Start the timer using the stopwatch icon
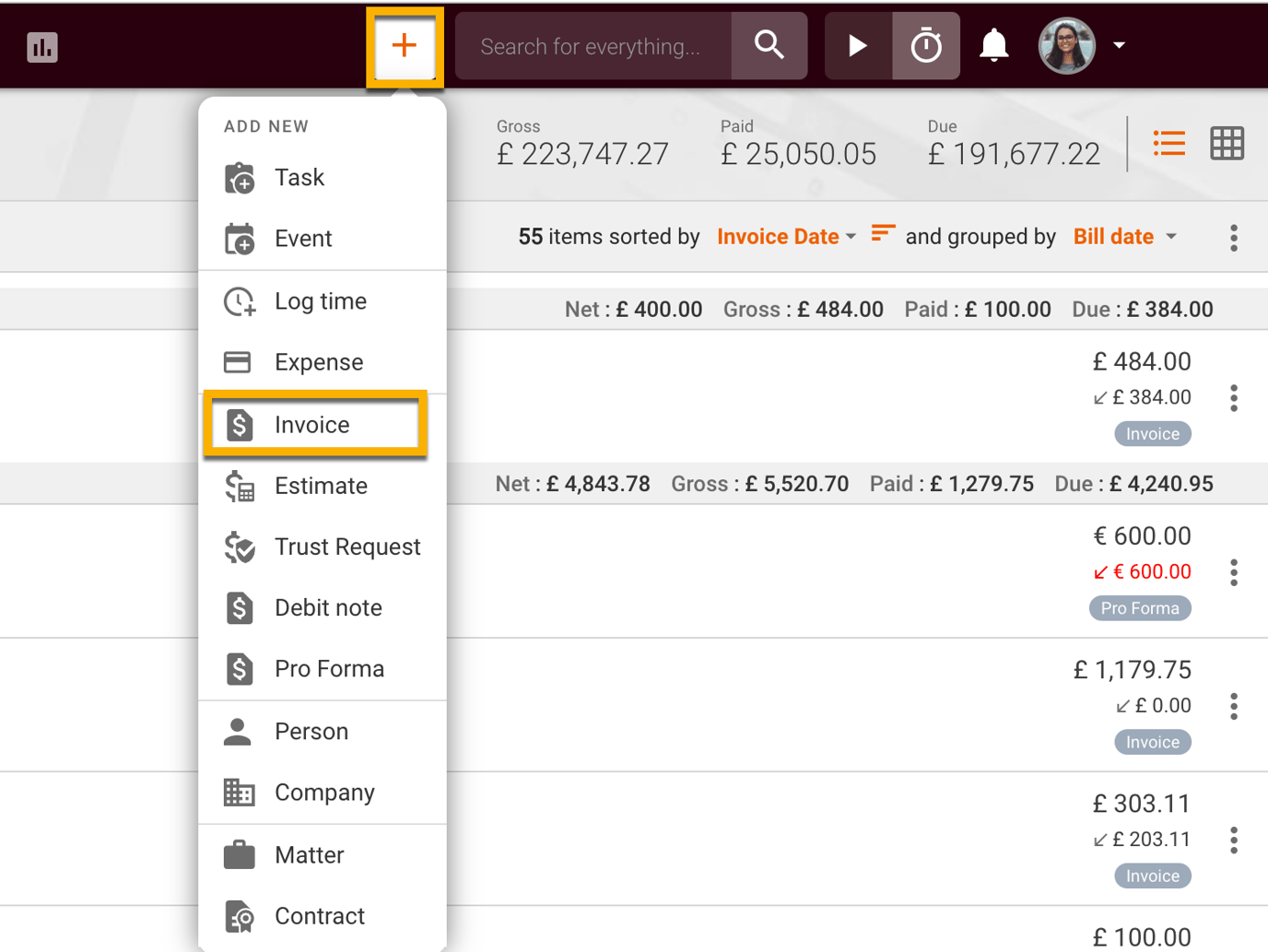The image size is (1268, 952). pyautogui.click(x=925, y=45)
